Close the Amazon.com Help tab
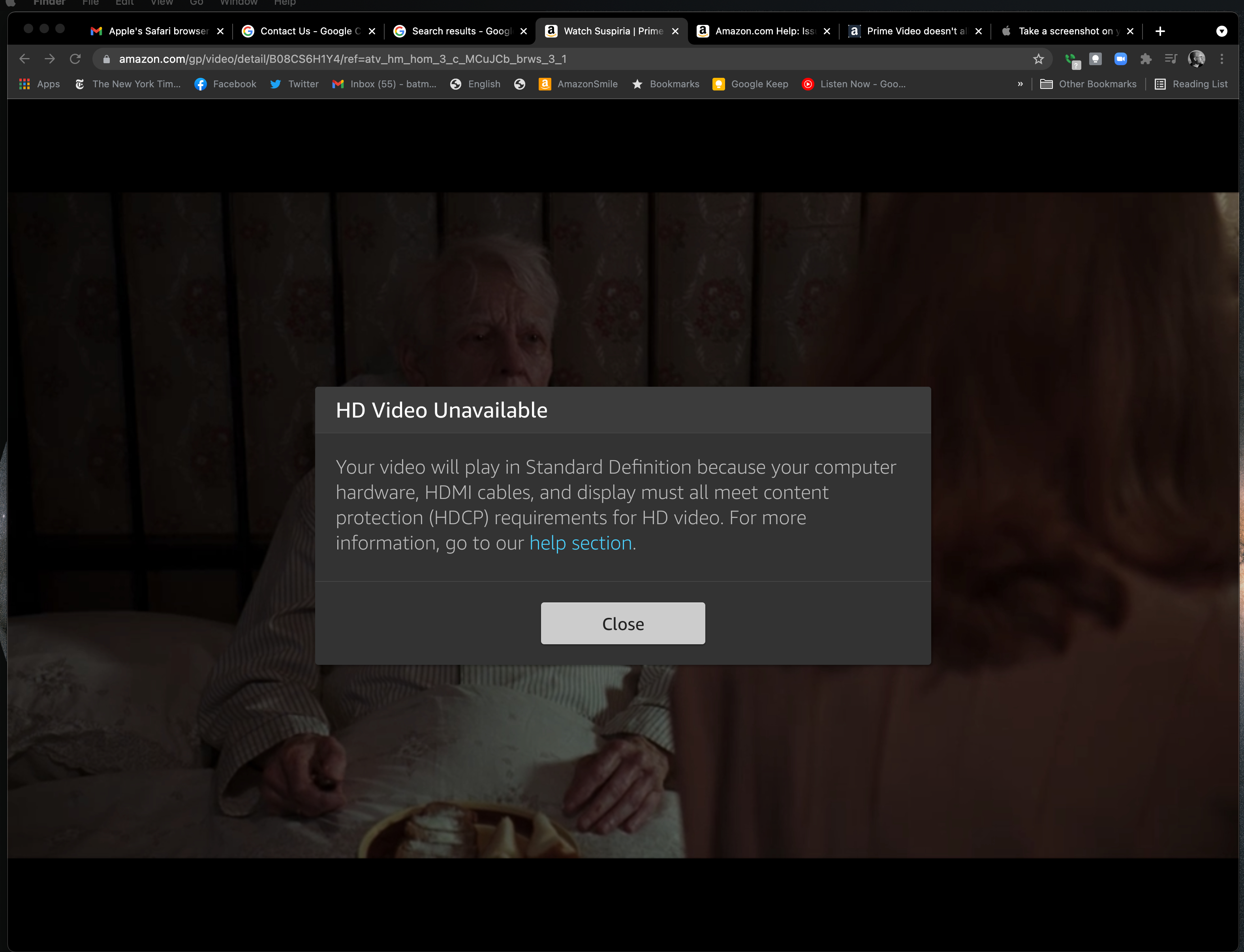The height and width of the screenshot is (952, 1244). click(827, 31)
